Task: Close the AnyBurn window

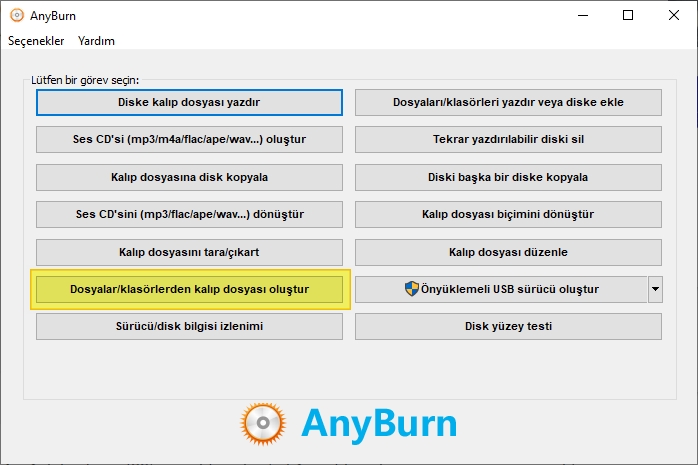Action: [674, 15]
